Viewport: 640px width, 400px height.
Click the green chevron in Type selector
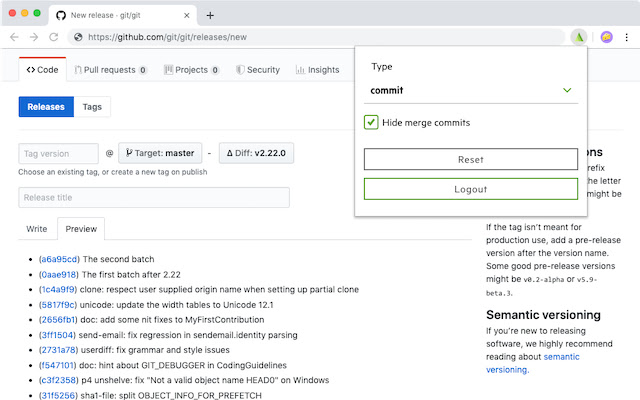point(567,90)
